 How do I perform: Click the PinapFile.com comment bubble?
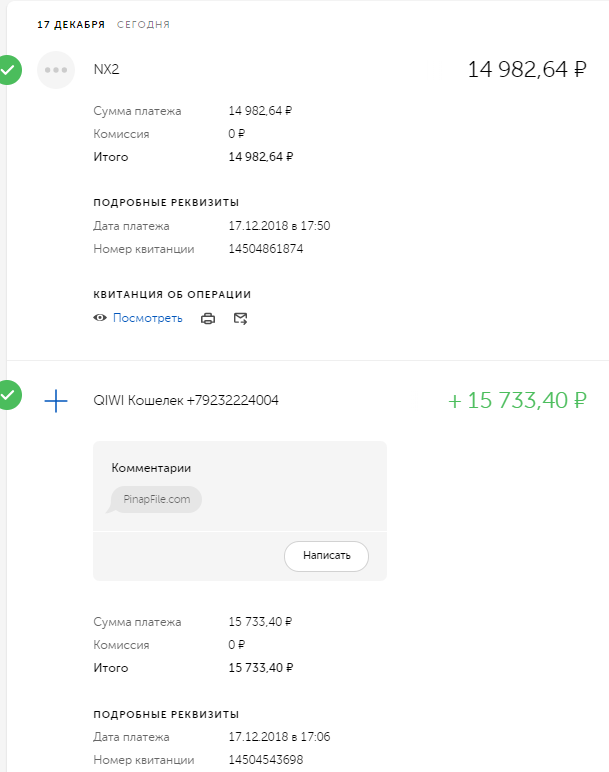pyautogui.click(x=157, y=499)
